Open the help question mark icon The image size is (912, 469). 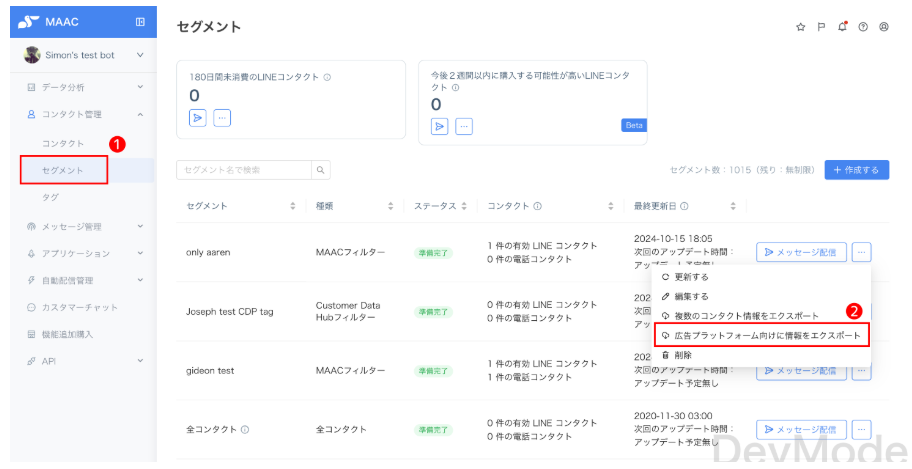[863, 27]
